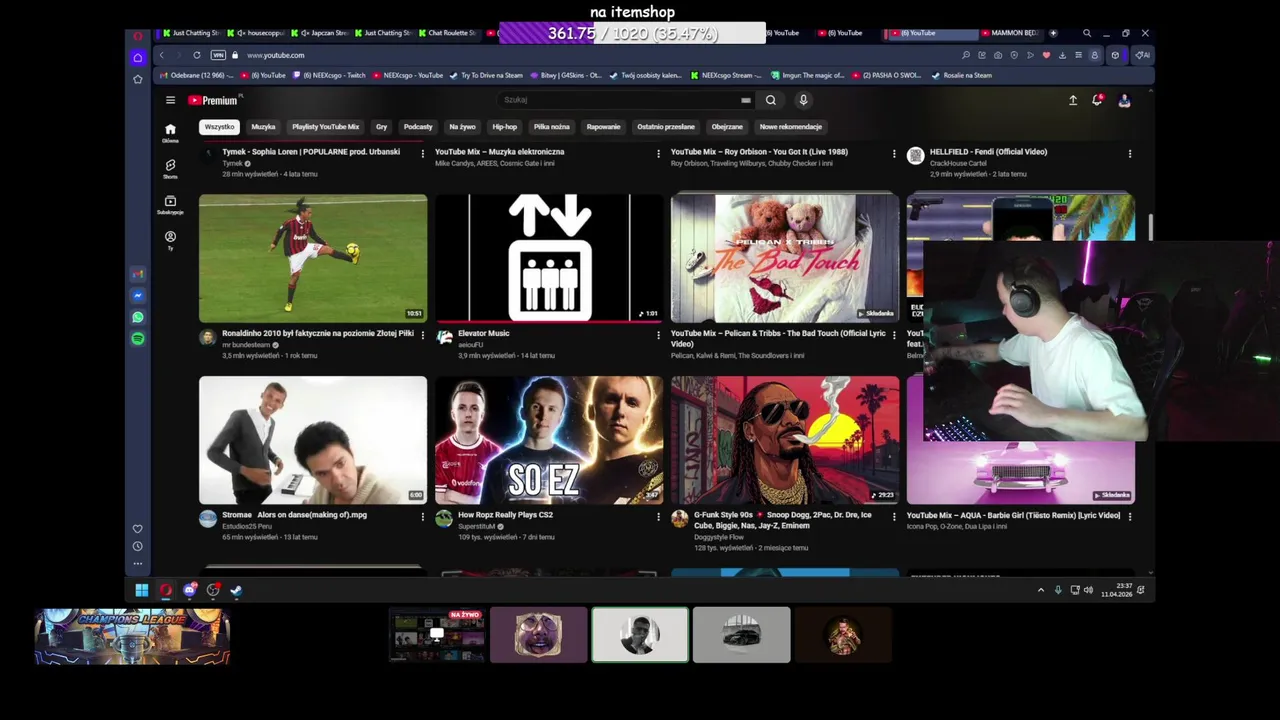Open the Try To Drive na Steam bookmark
The image size is (1280, 720).
pyautogui.click(x=487, y=75)
